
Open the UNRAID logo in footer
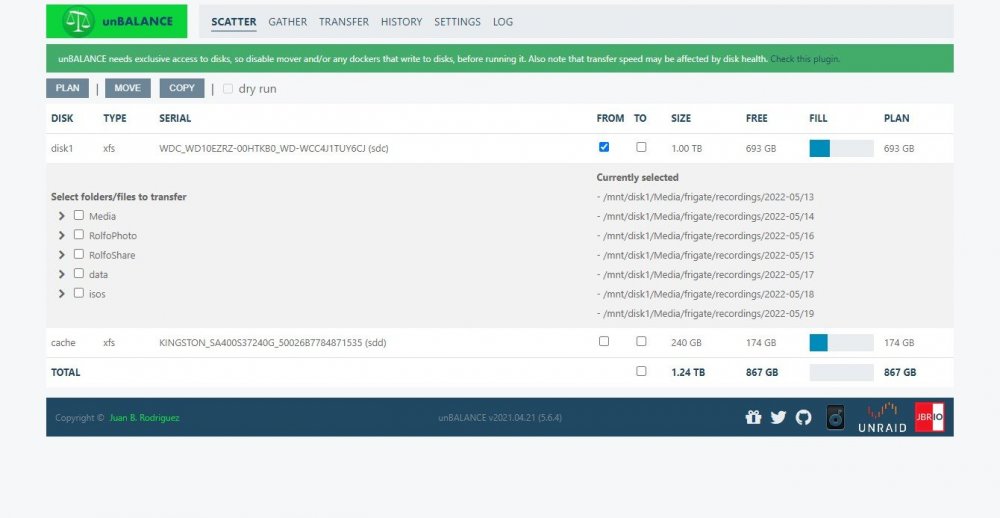[x=882, y=417]
